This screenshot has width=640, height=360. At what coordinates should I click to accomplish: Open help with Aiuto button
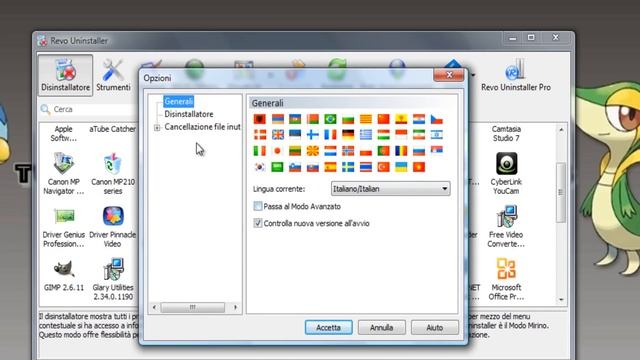[435, 327]
